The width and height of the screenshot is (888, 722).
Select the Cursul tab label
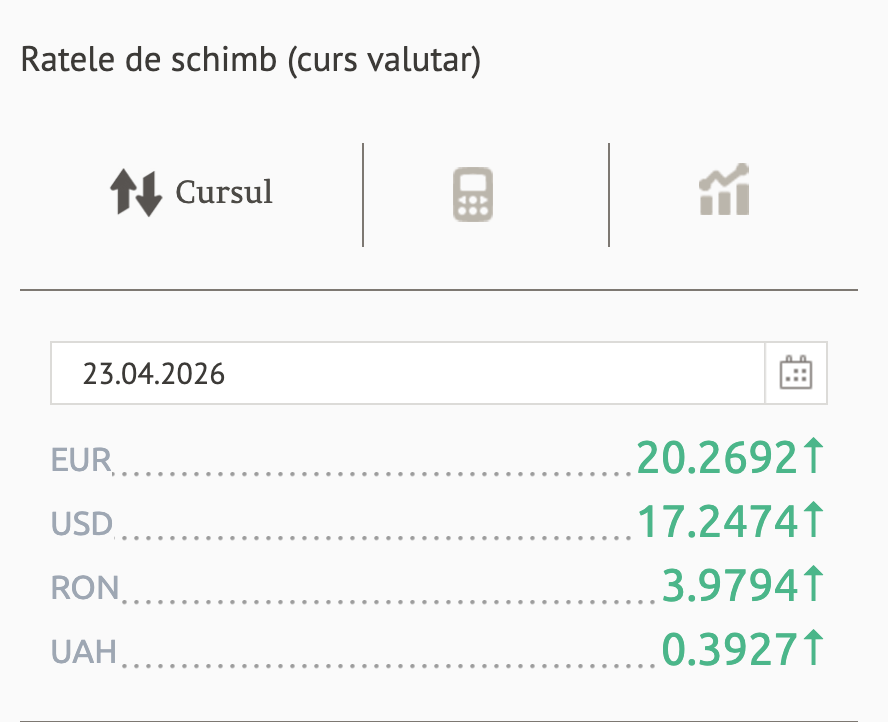(x=224, y=192)
